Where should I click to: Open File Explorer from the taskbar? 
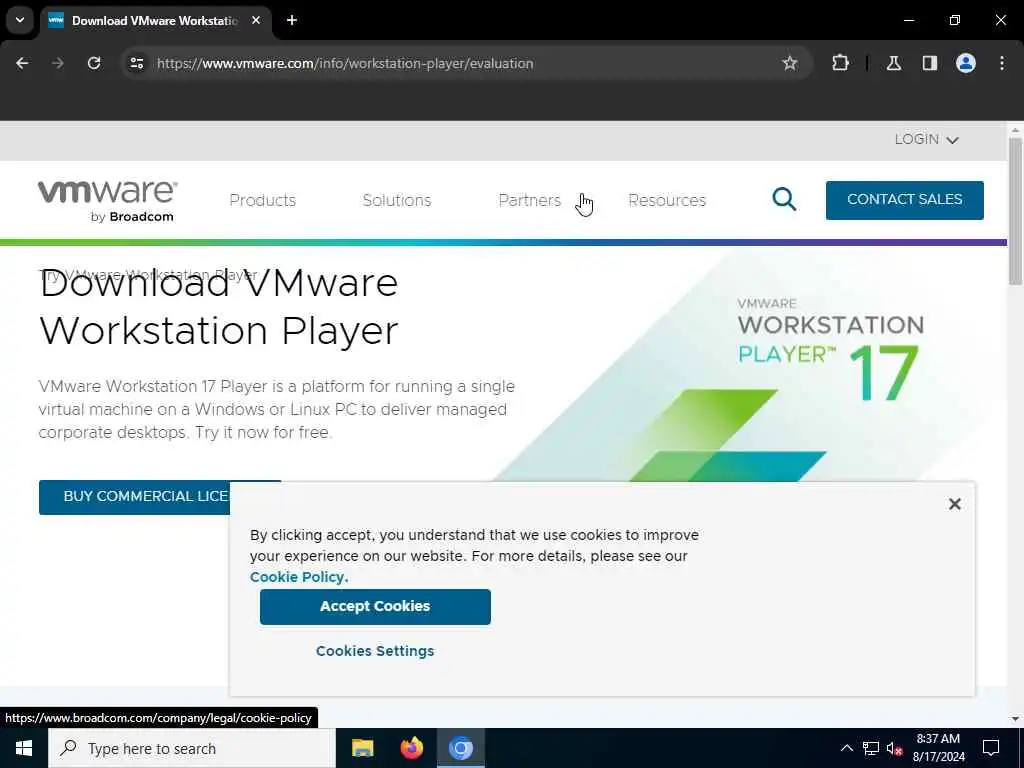click(x=362, y=748)
